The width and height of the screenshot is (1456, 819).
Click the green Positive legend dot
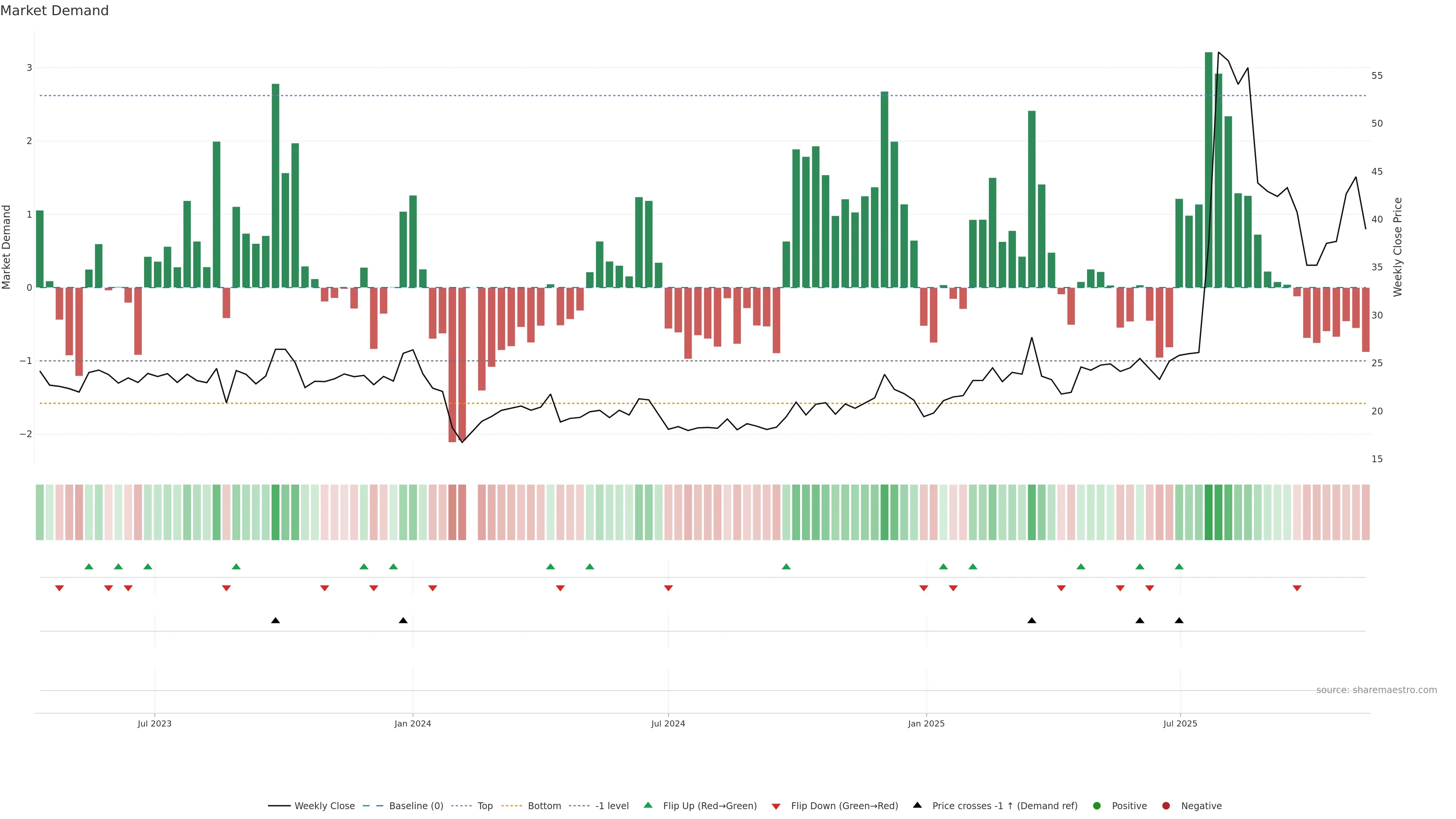[x=1097, y=806]
